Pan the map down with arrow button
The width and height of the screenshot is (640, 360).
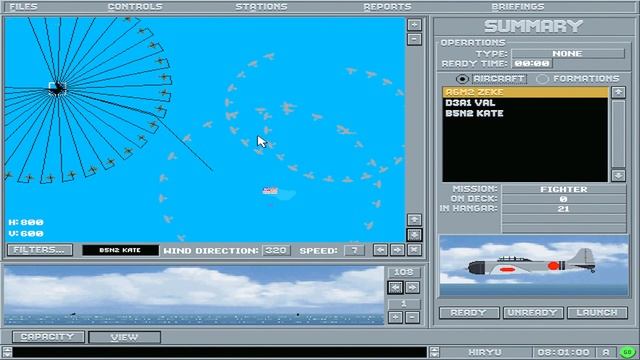[414, 235]
